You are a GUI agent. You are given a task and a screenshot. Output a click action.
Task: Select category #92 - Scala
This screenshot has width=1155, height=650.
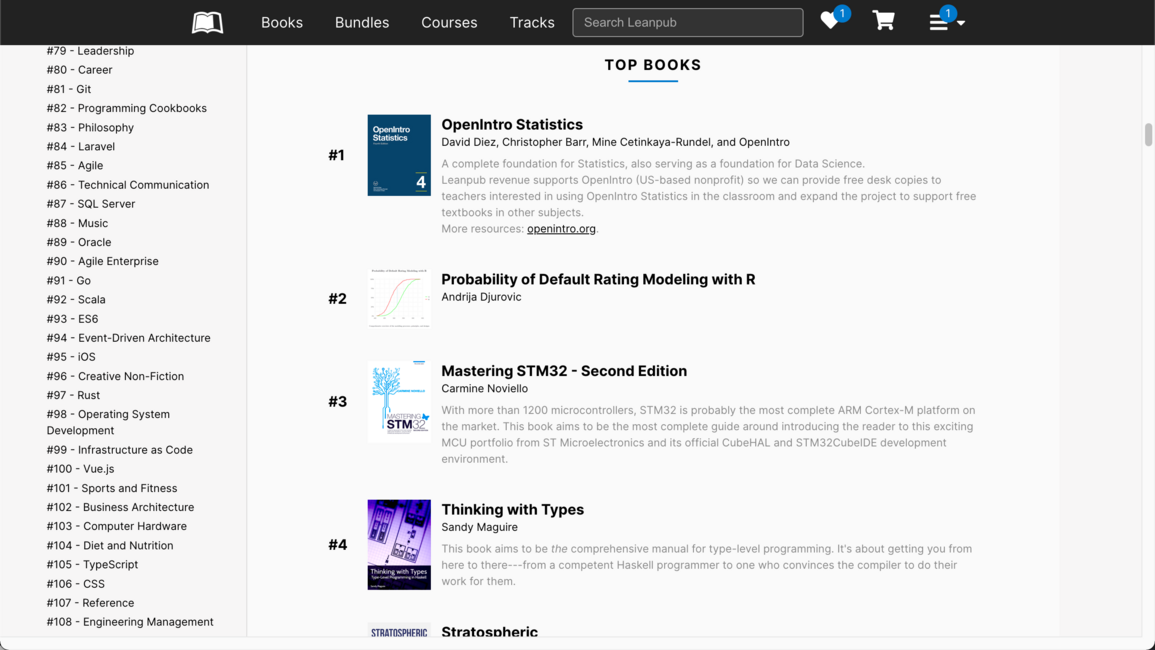pyautogui.click(x=76, y=300)
